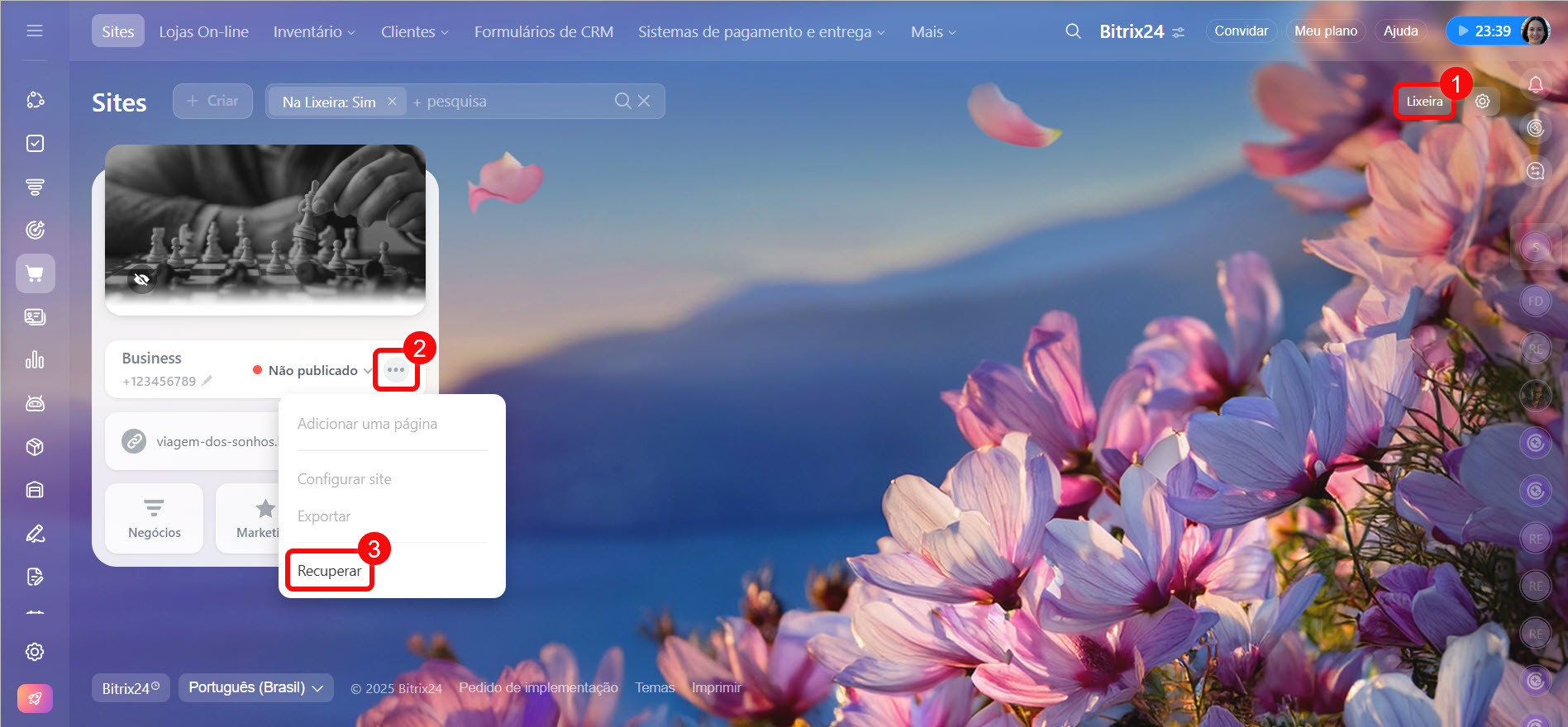Click the search magnifier in the top bar
The image size is (1568, 727).
tap(1073, 31)
